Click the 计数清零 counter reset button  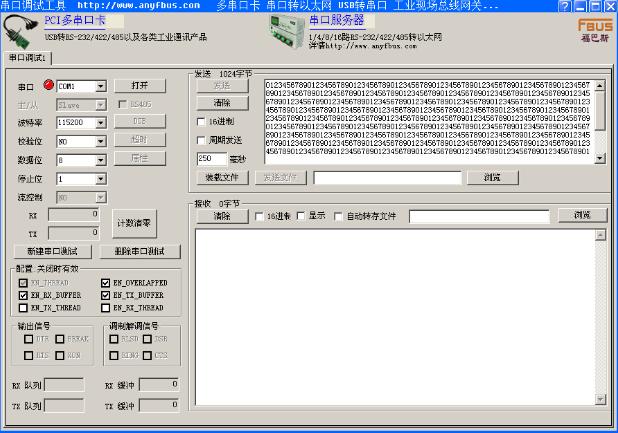[133, 222]
